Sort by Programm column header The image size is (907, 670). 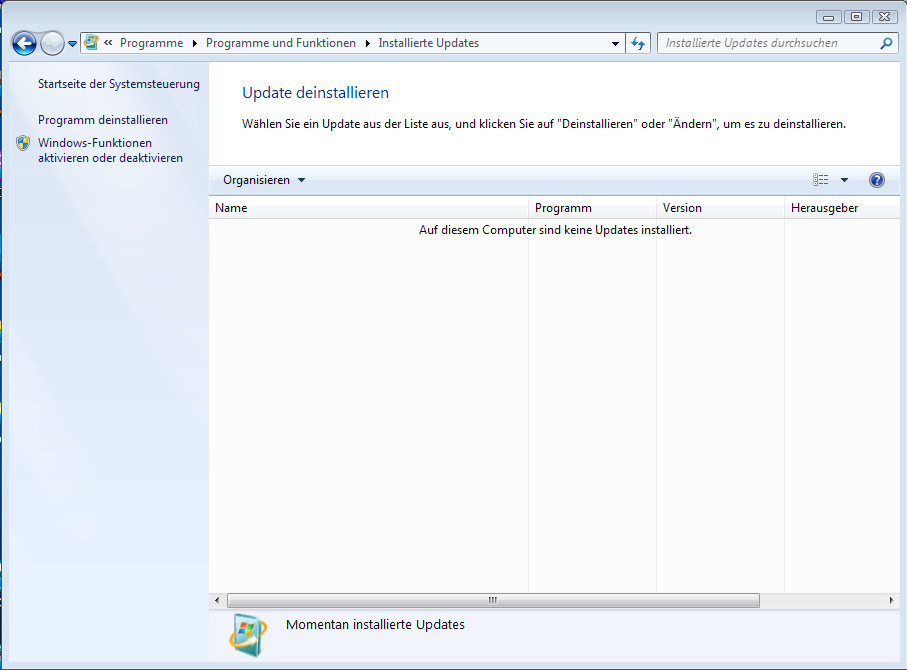pyautogui.click(x=592, y=208)
